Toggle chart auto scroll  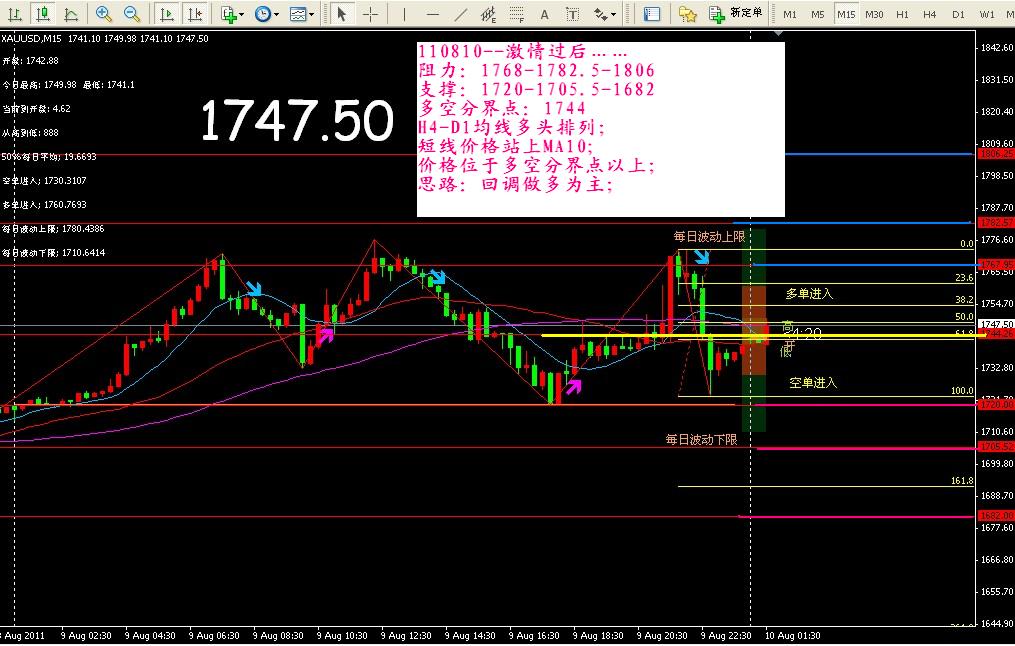[x=166, y=14]
